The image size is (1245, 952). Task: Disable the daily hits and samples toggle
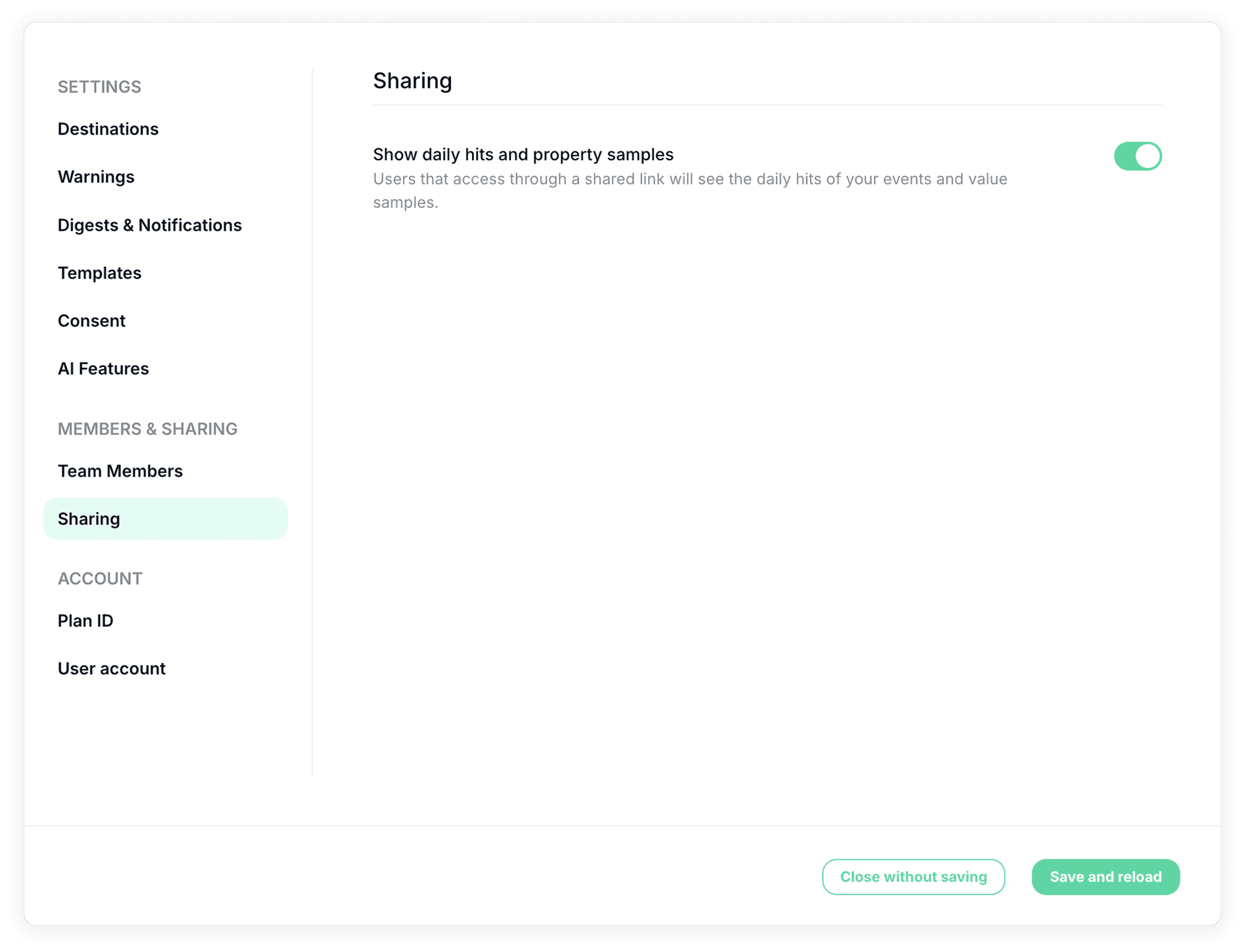[x=1137, y=156]
